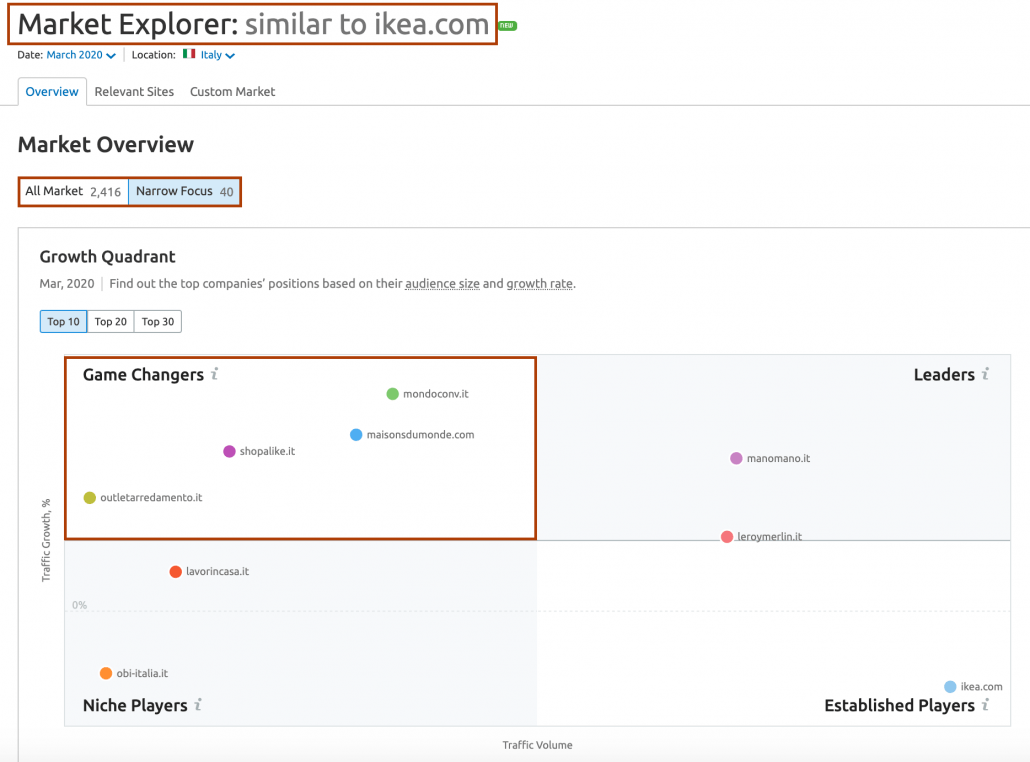Switch to All Market view

[74, 192]
